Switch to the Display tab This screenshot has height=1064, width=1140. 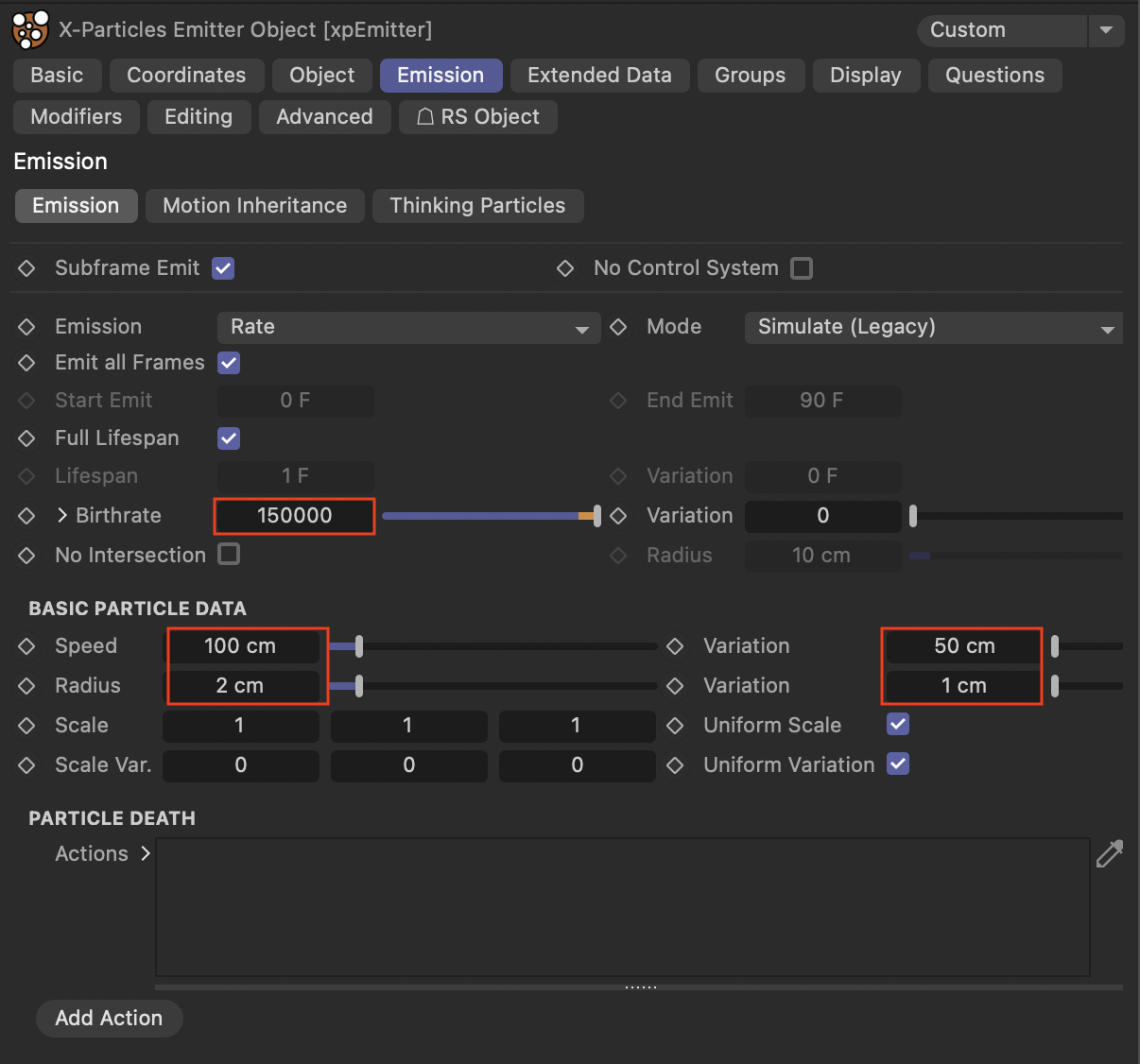pyautogui.click(x=866, y=76)
